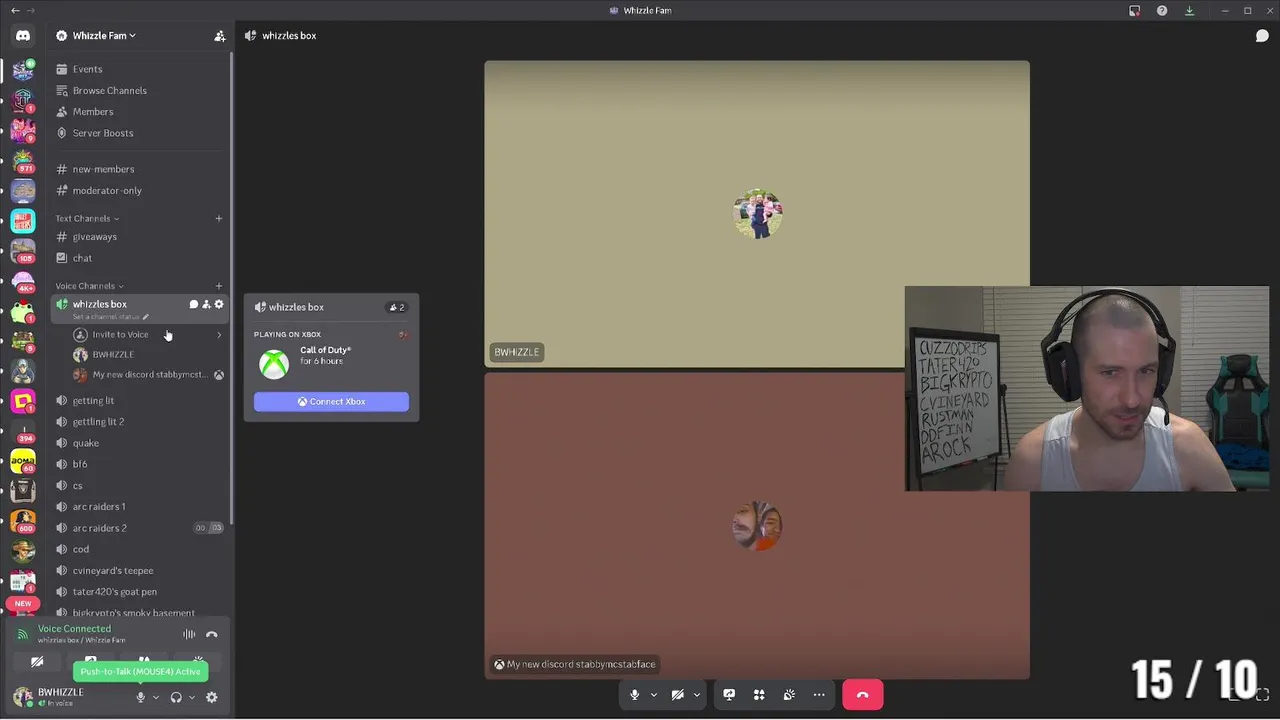Add a new voice channel plus icon

point(219,286)
